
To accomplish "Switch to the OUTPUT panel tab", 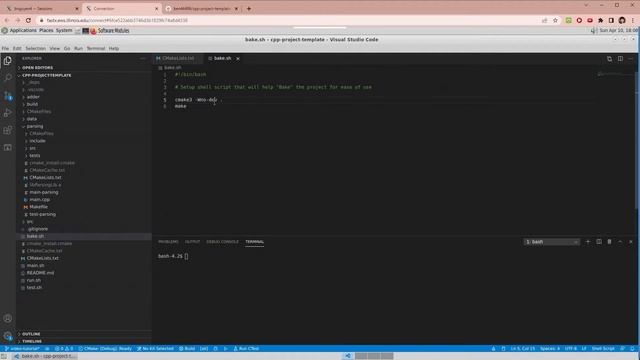I will pyautogui.click(x=192, y=242).
